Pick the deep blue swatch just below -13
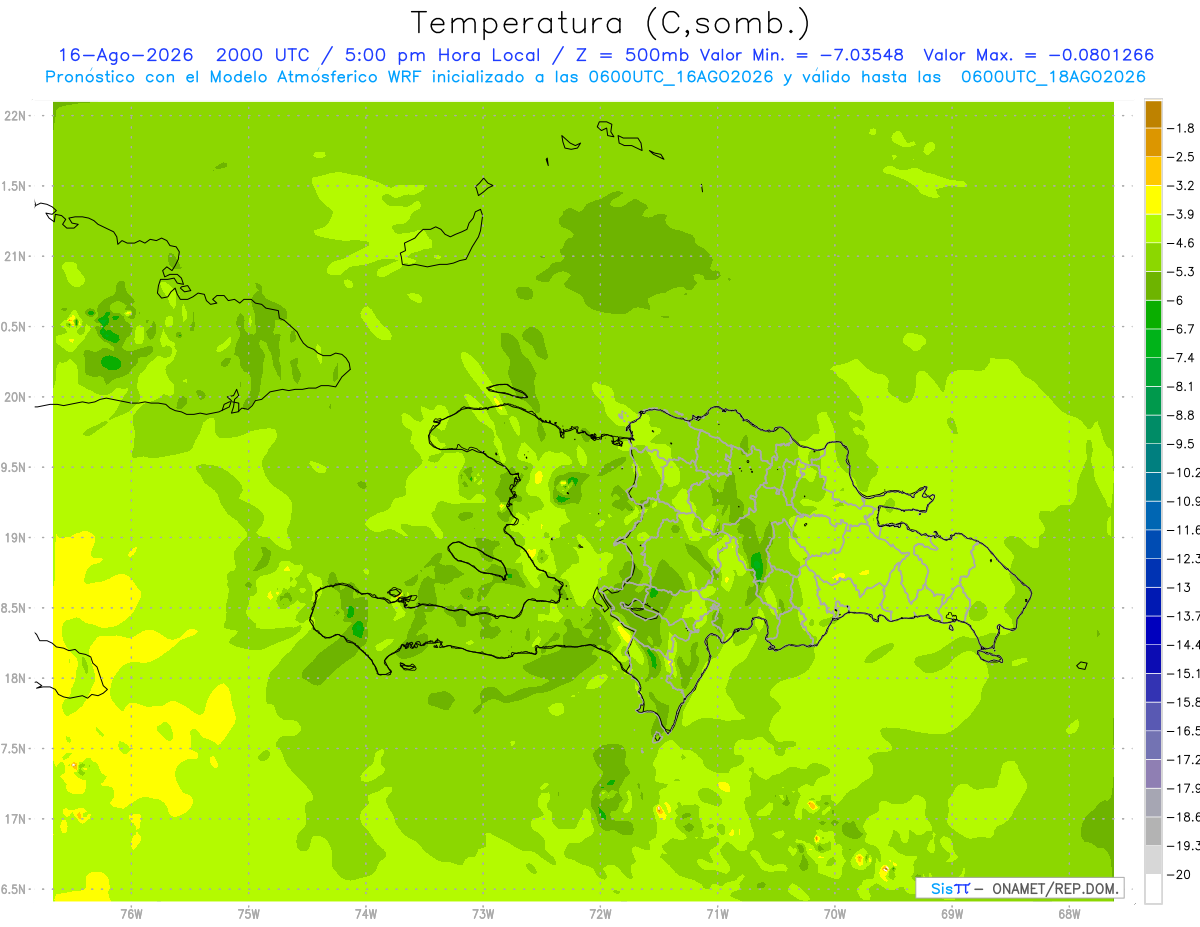Screen dimensions: 1200x927 point(1153,602)
